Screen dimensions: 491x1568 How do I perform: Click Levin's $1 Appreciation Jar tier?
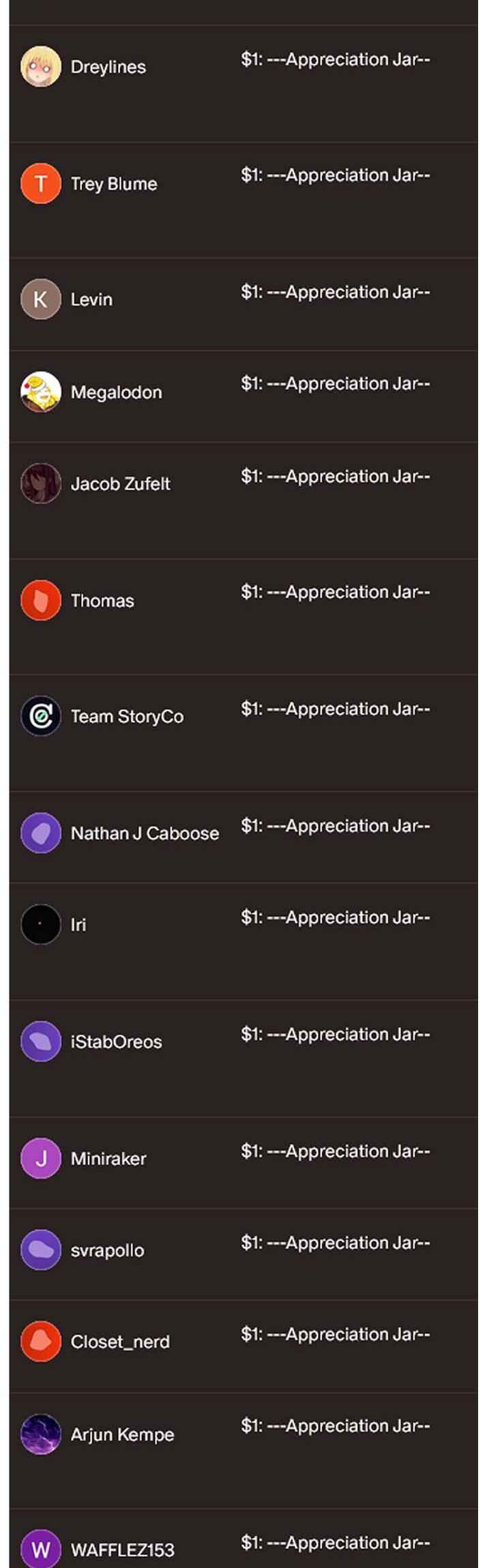(x=335, y=292)
